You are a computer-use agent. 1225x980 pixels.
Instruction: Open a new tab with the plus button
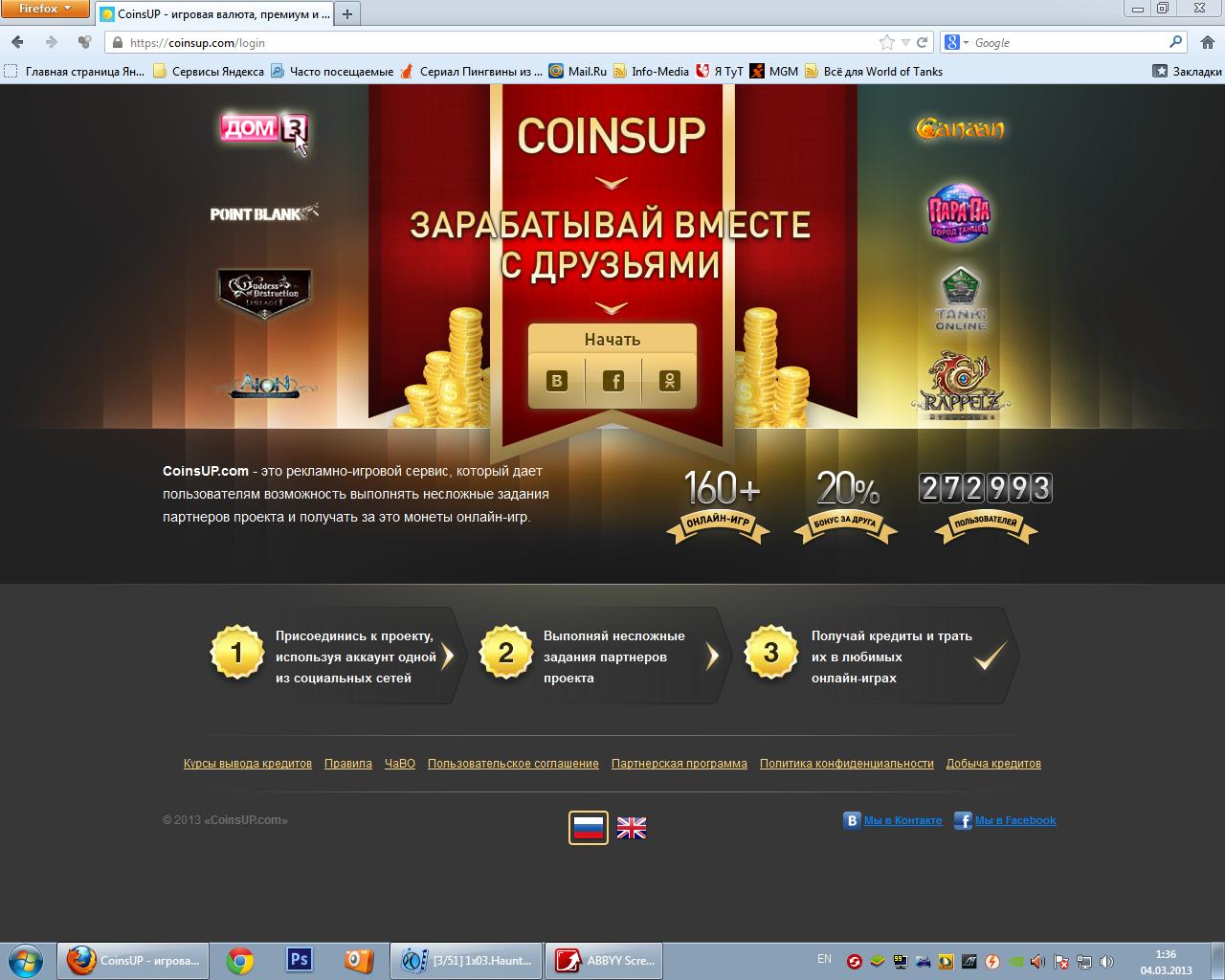pyautogui.click(x=347, y=13)
